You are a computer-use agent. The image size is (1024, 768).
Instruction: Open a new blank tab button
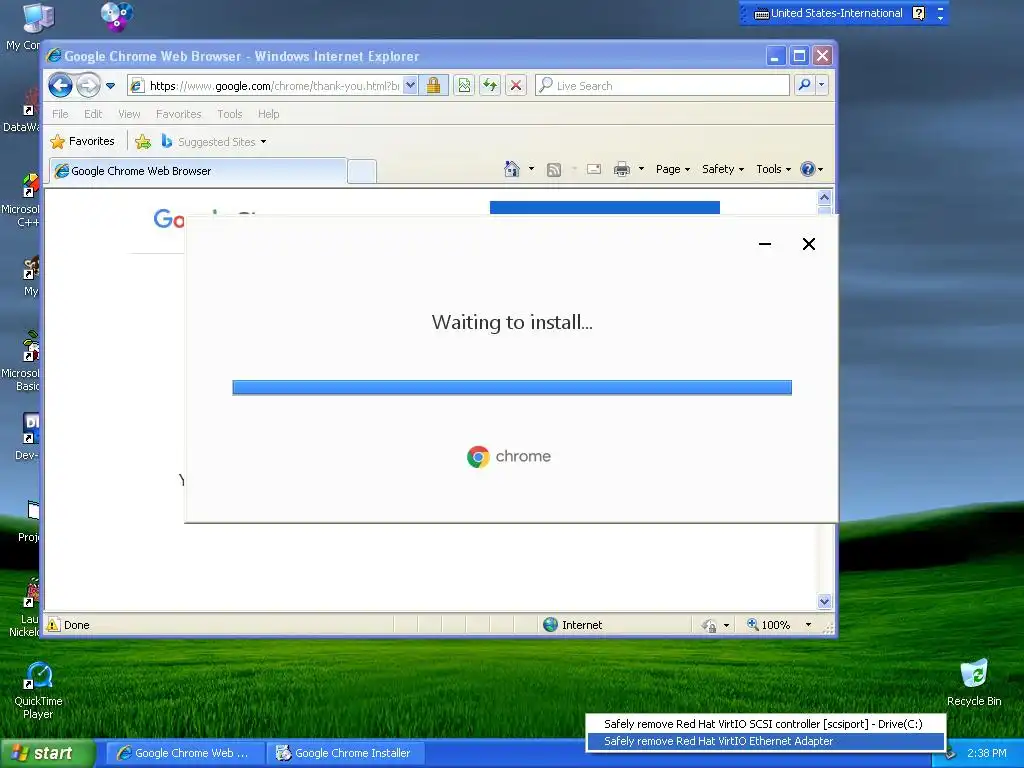click(362, 171)
